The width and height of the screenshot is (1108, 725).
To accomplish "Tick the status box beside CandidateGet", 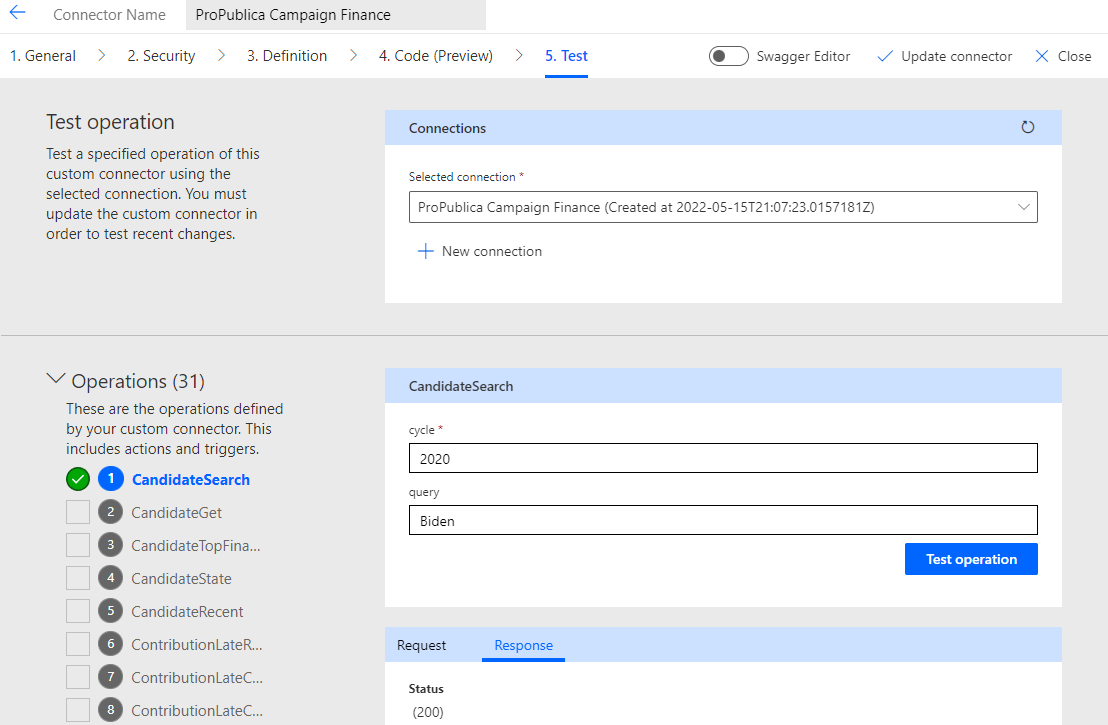I will tap(78, 512).
